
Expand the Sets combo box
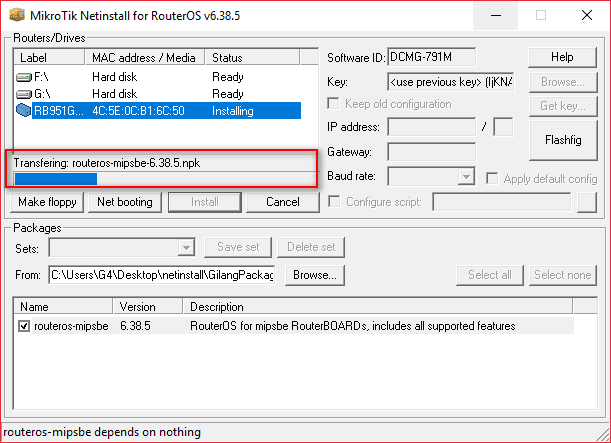186,247
